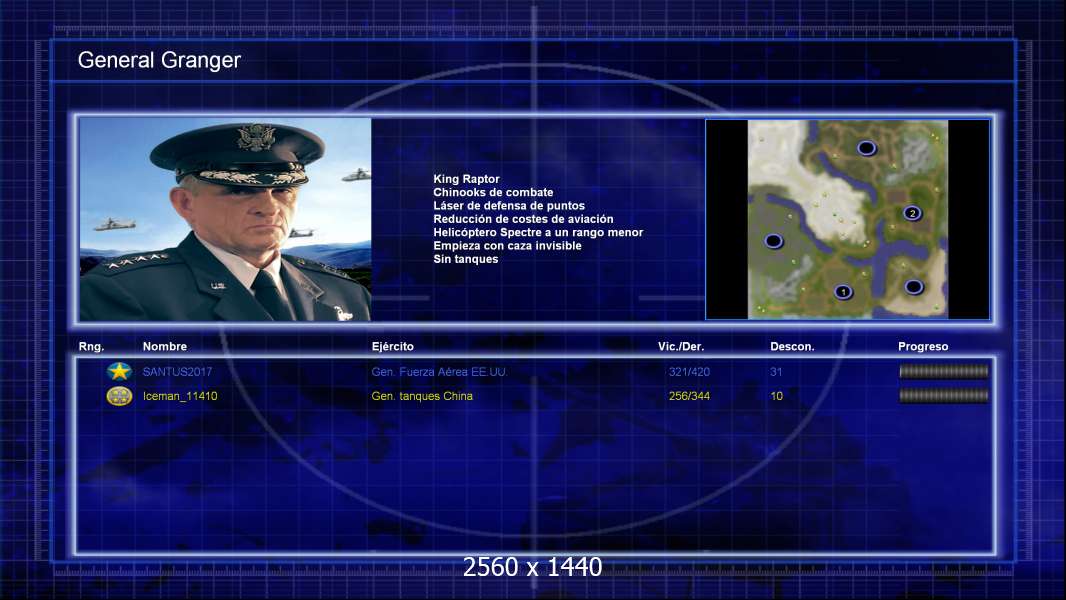The width and height of the screenshot is (1066, 600).
Task: Click army entry Gen. tanques China
Action: pos(422,396)
